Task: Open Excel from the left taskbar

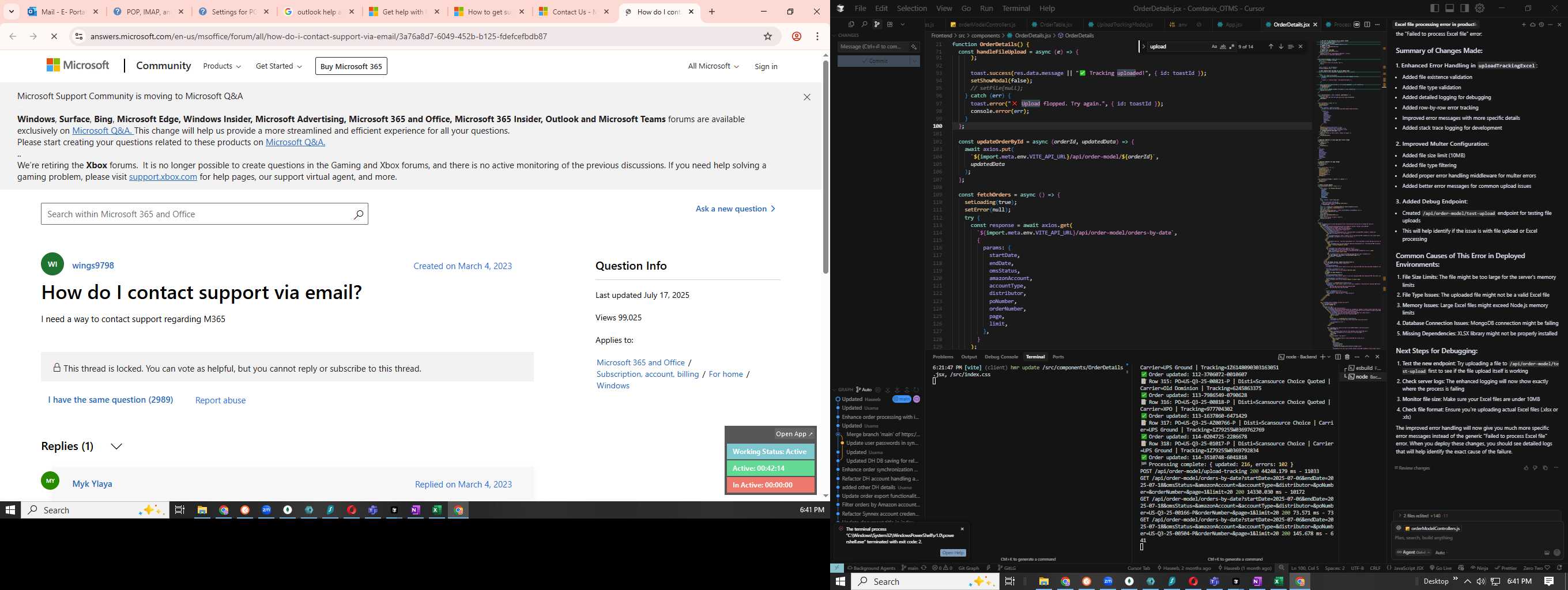Action: 436,510
